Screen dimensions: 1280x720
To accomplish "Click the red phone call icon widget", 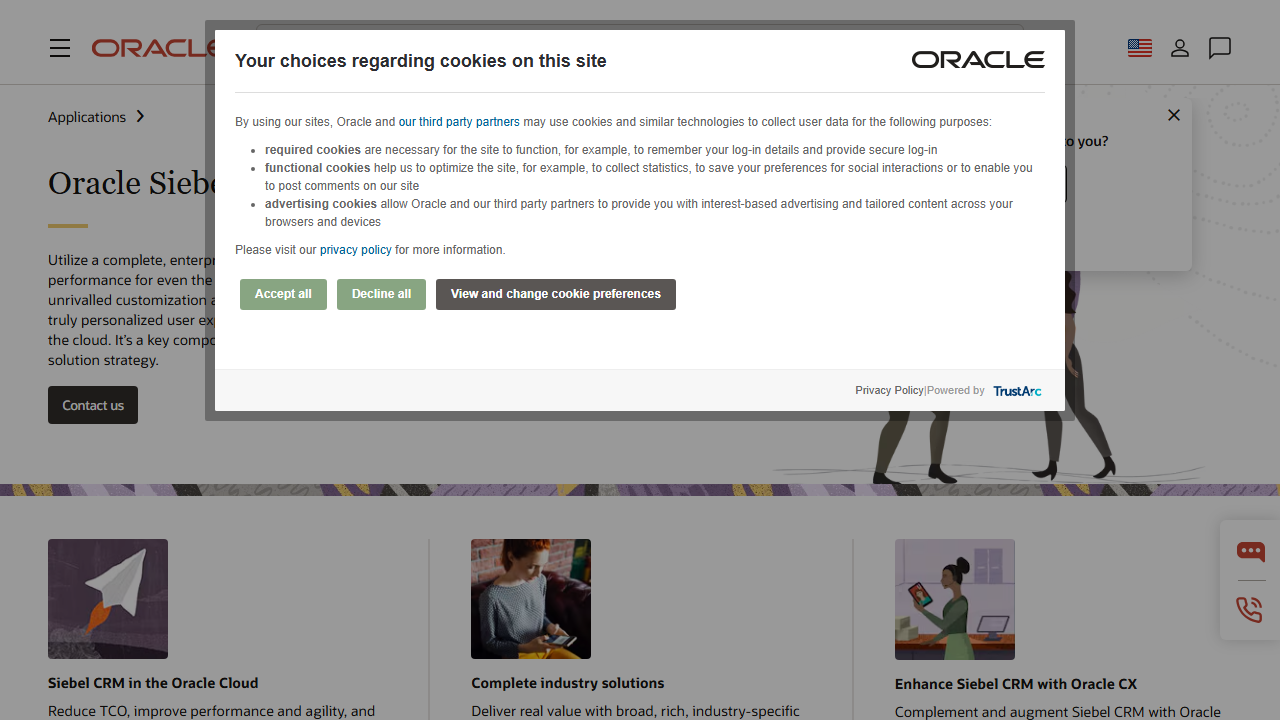I will click(x=1250, y=609).
